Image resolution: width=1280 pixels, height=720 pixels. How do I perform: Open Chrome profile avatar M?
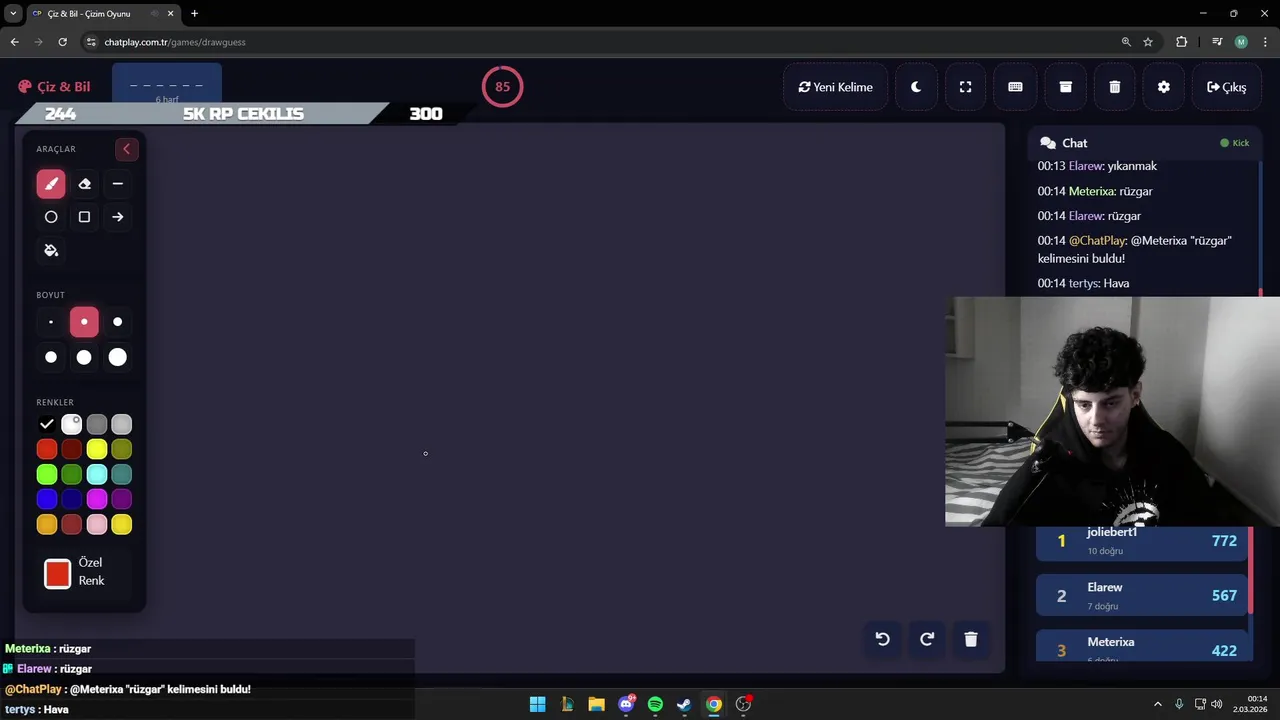(x=1241, y=42)
